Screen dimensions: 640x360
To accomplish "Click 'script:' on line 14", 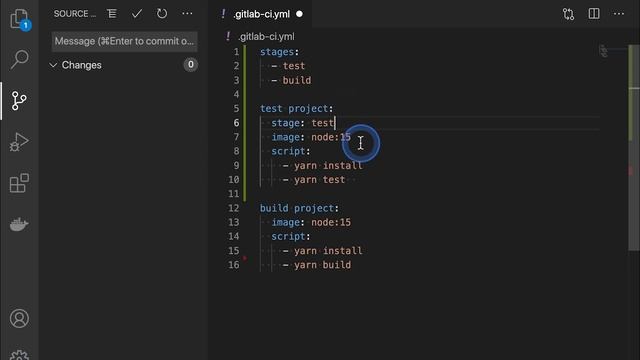I will pyautogui.click(x=291, y=237).
